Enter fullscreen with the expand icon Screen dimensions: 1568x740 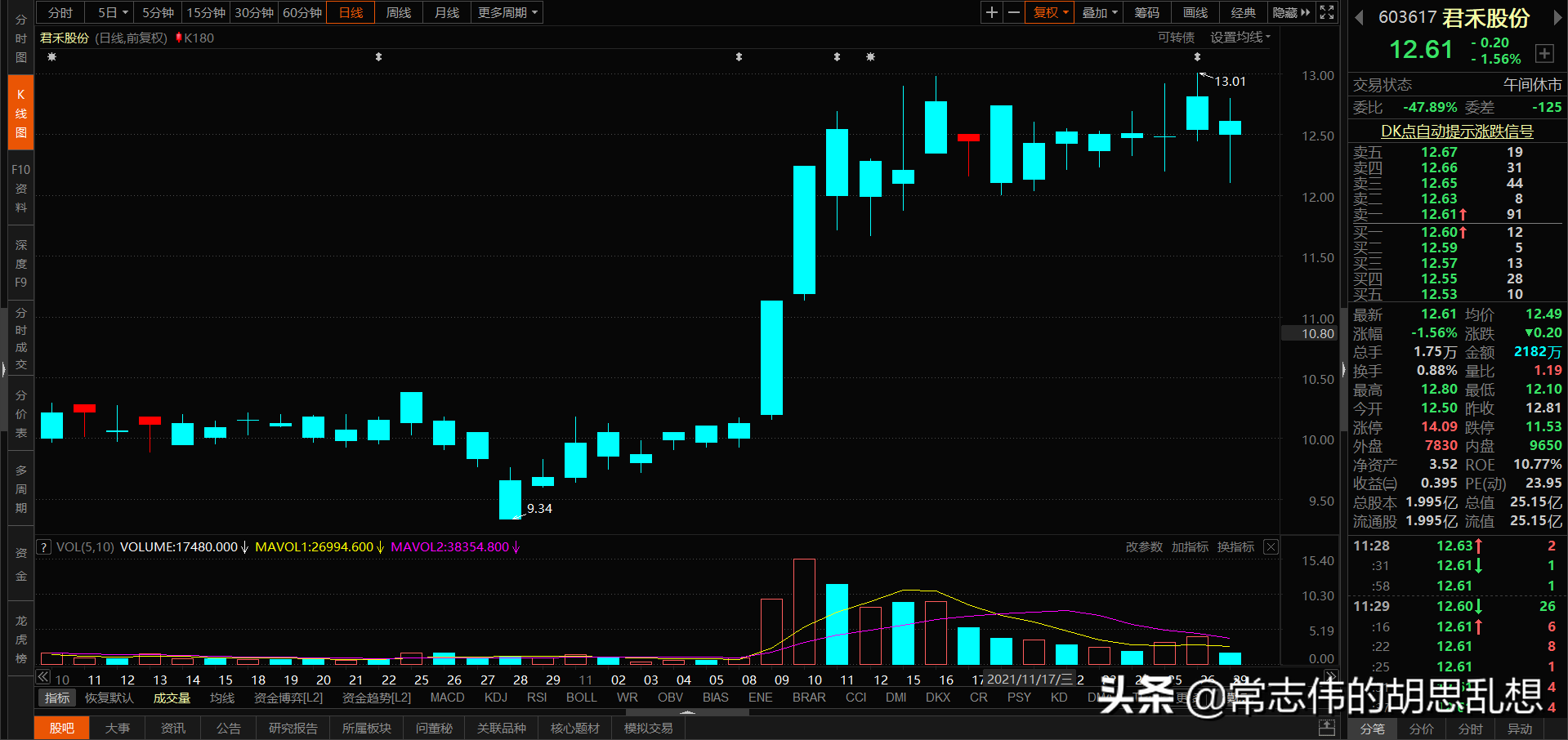coord(1326,12)
